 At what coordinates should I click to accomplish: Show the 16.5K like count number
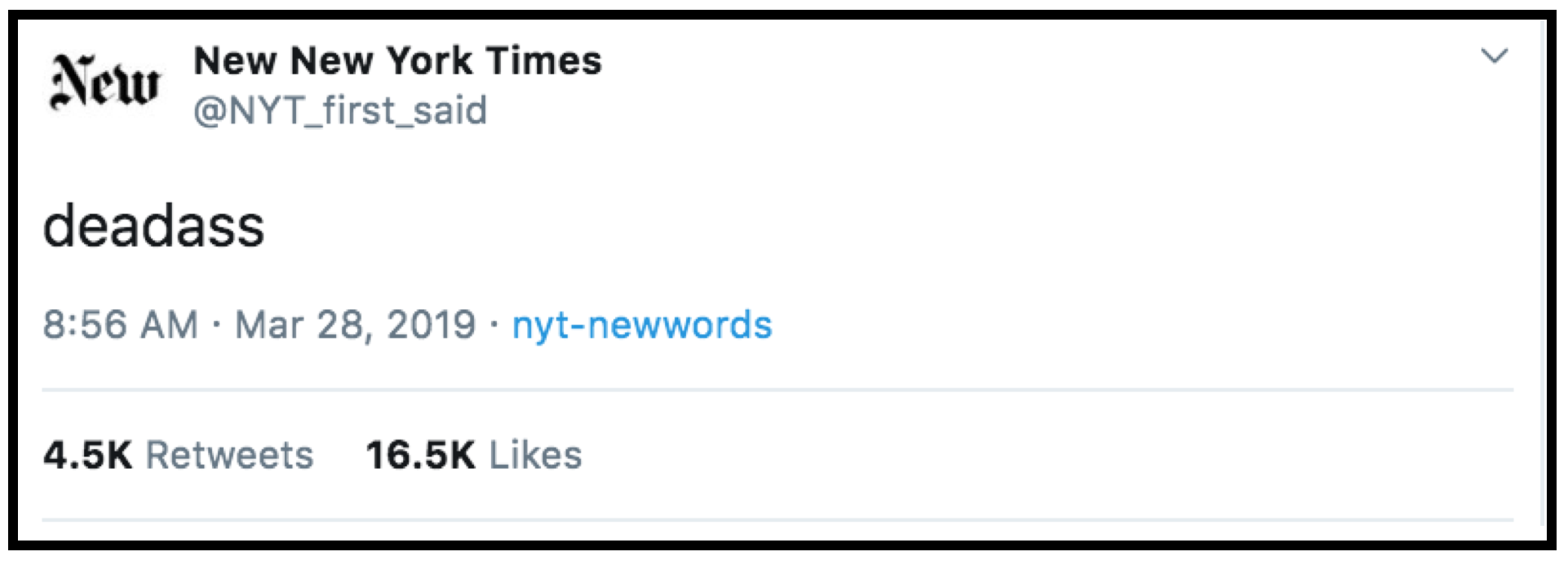tap(420, 456)
